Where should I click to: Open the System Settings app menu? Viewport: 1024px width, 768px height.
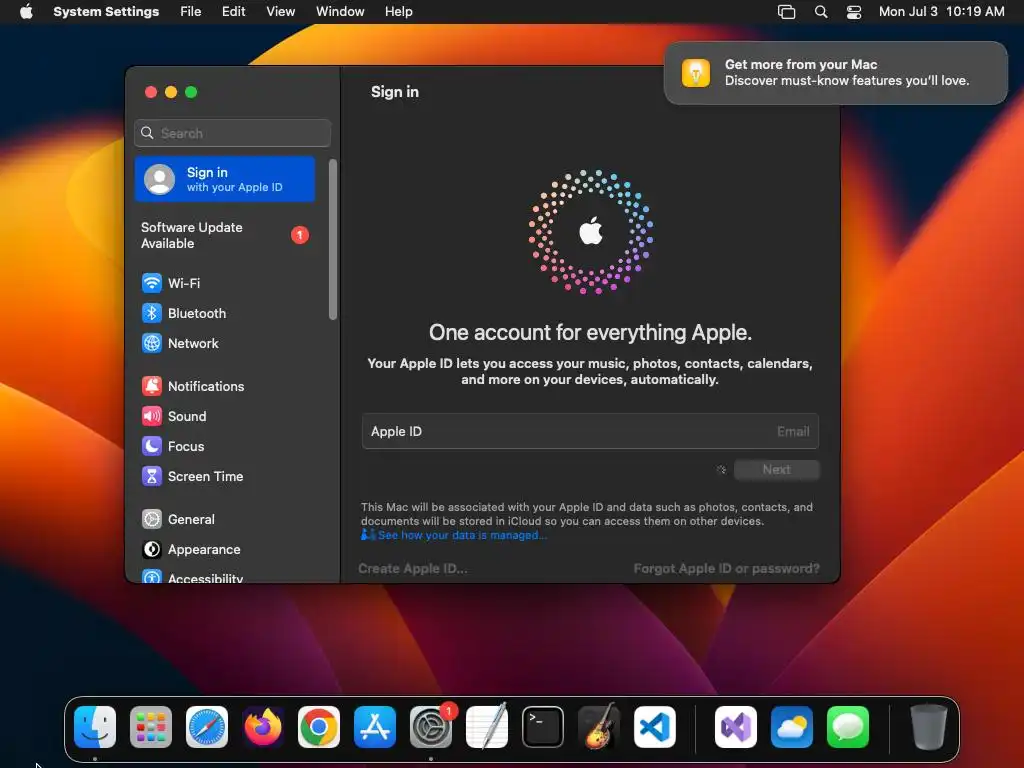pos(106,12)
